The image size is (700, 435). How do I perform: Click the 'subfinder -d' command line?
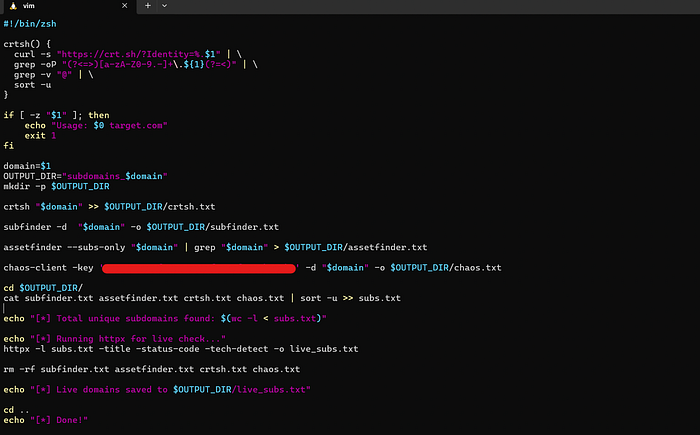(141, 227)
